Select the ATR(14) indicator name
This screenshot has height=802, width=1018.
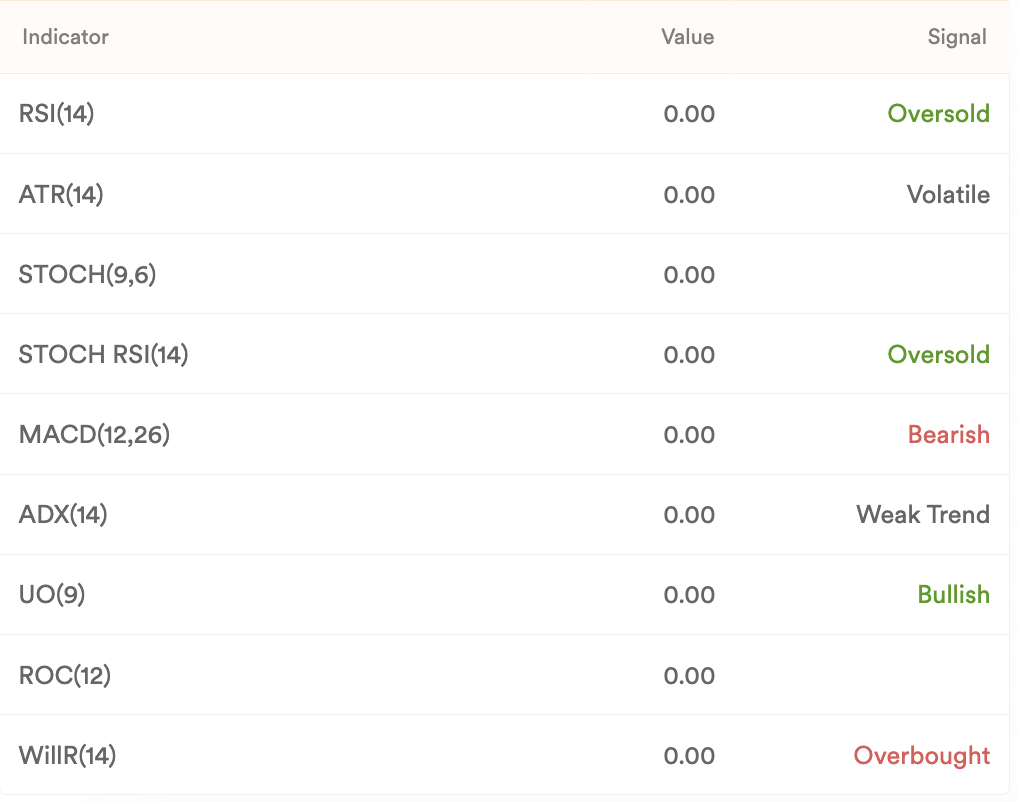[x=61, y=194]
